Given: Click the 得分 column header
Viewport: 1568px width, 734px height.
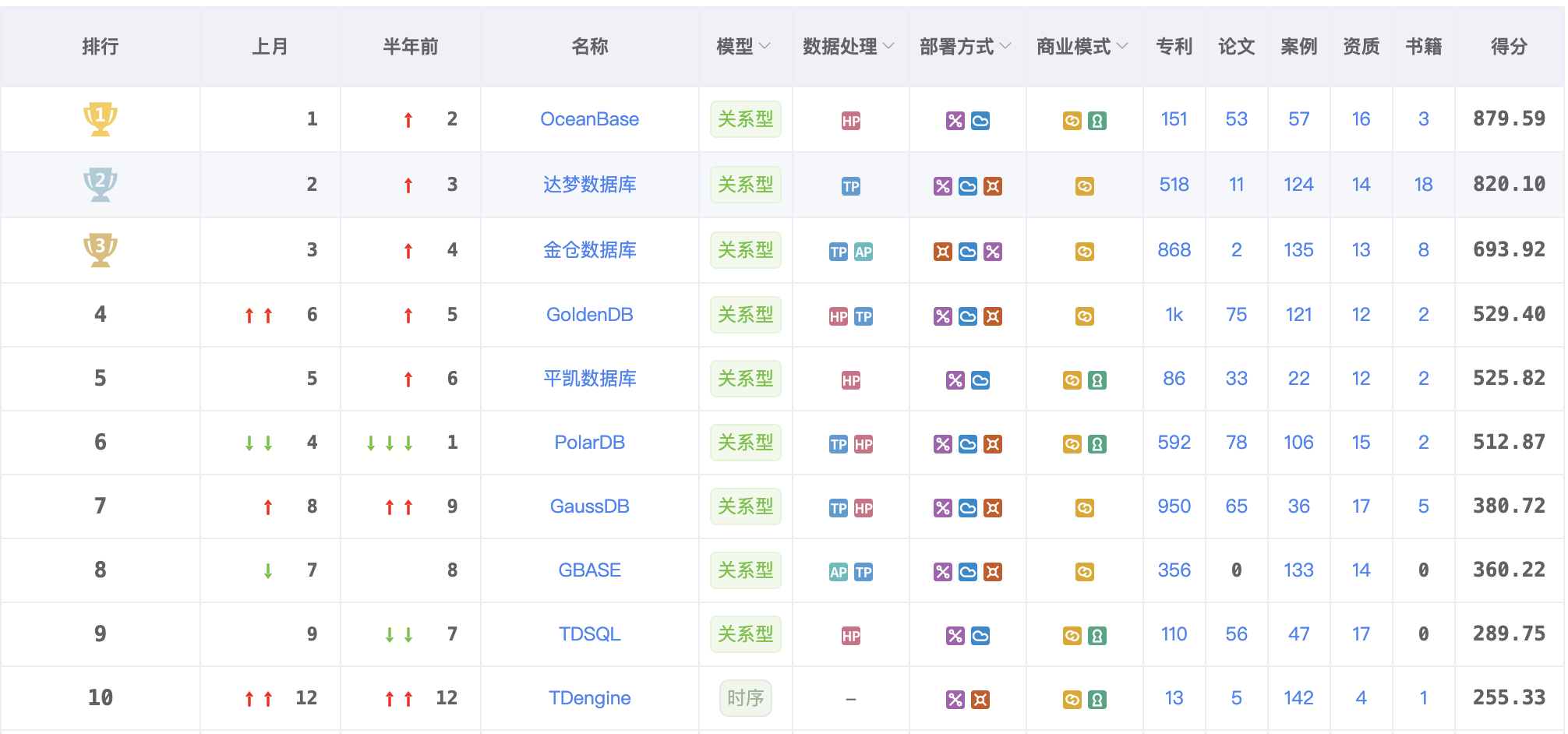Looking at the screenshot, I should tap(1510, 47).
